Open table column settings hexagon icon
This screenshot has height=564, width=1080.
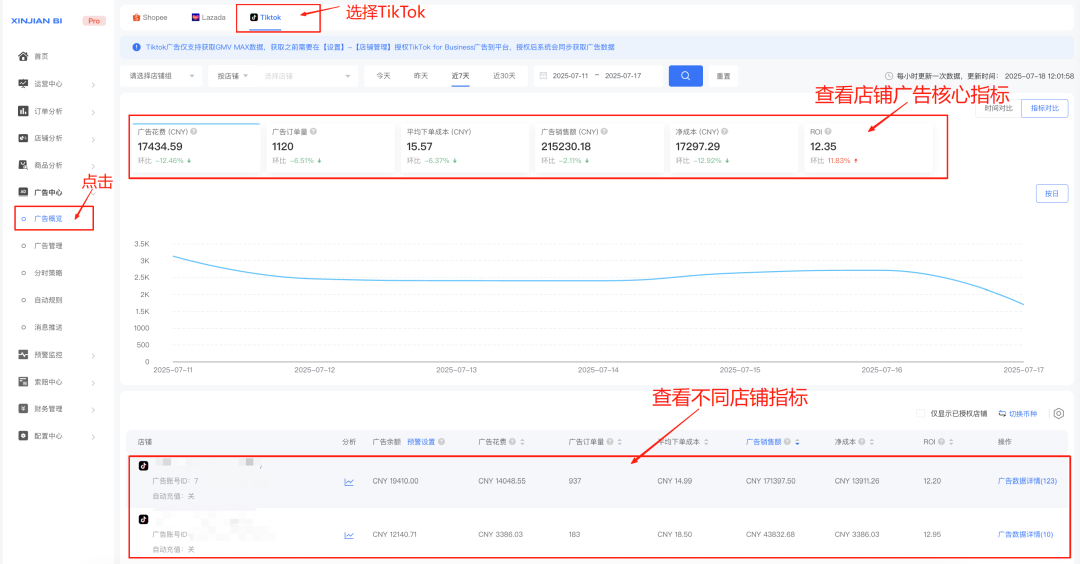[x=1059, y=413]
